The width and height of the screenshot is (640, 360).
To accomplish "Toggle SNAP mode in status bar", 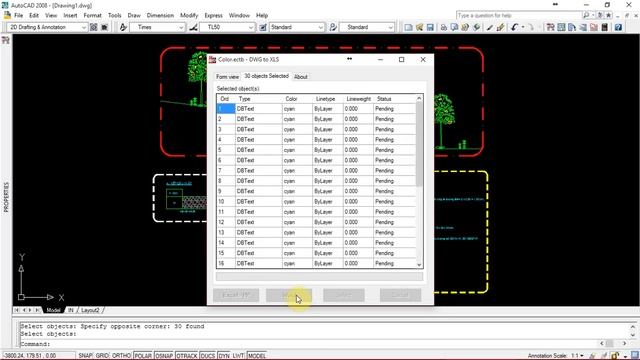I will pyautogui.click(x=85, y=356).
